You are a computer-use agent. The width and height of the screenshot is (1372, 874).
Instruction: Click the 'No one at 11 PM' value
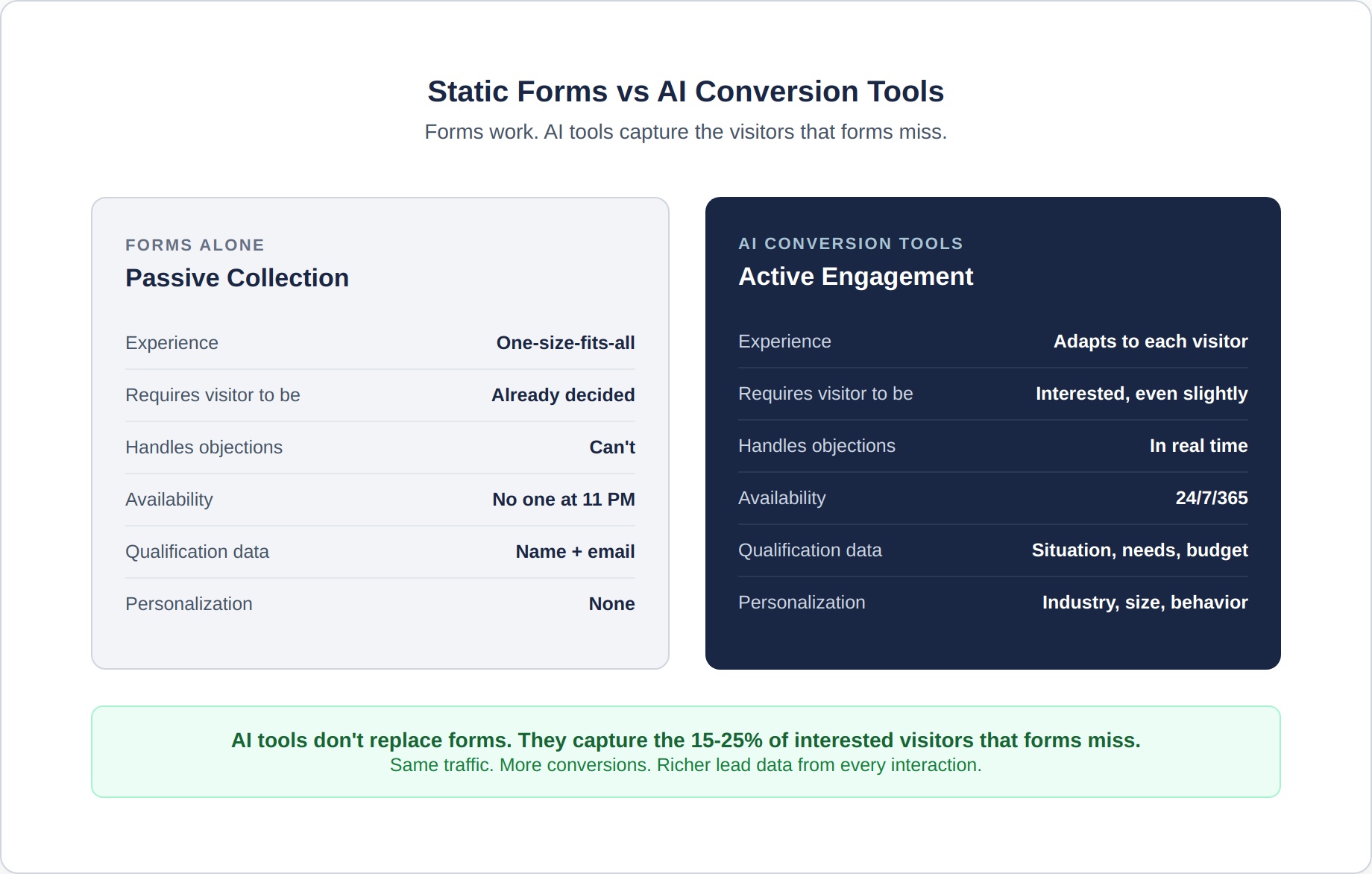563,500
